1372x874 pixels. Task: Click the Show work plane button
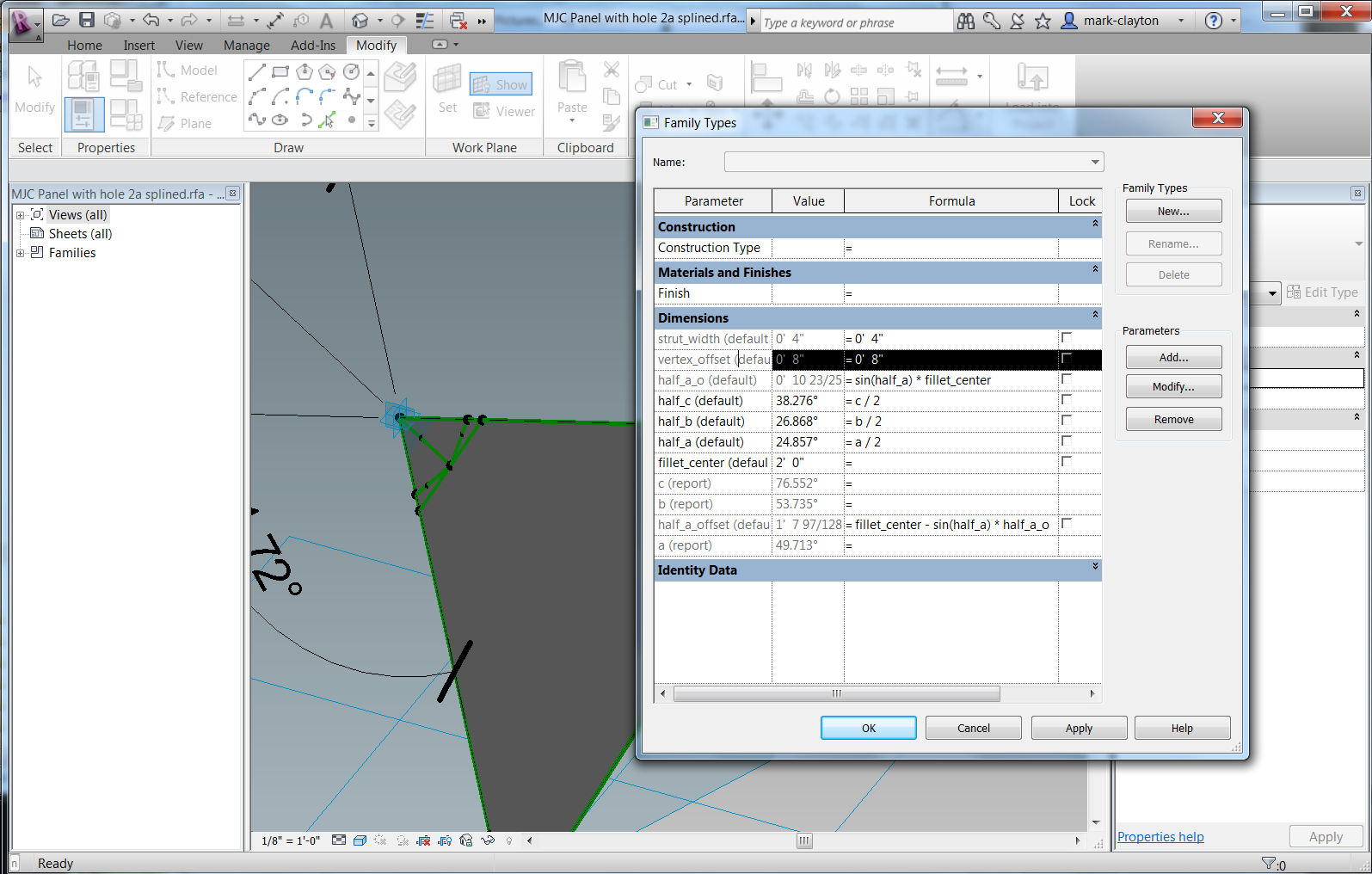[x=501, y=84]
